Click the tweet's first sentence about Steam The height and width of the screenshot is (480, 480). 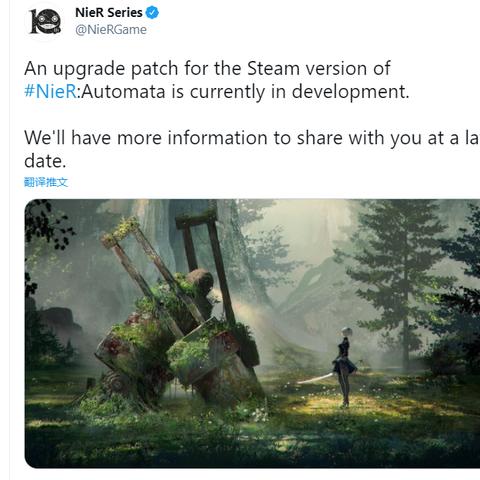217,80
